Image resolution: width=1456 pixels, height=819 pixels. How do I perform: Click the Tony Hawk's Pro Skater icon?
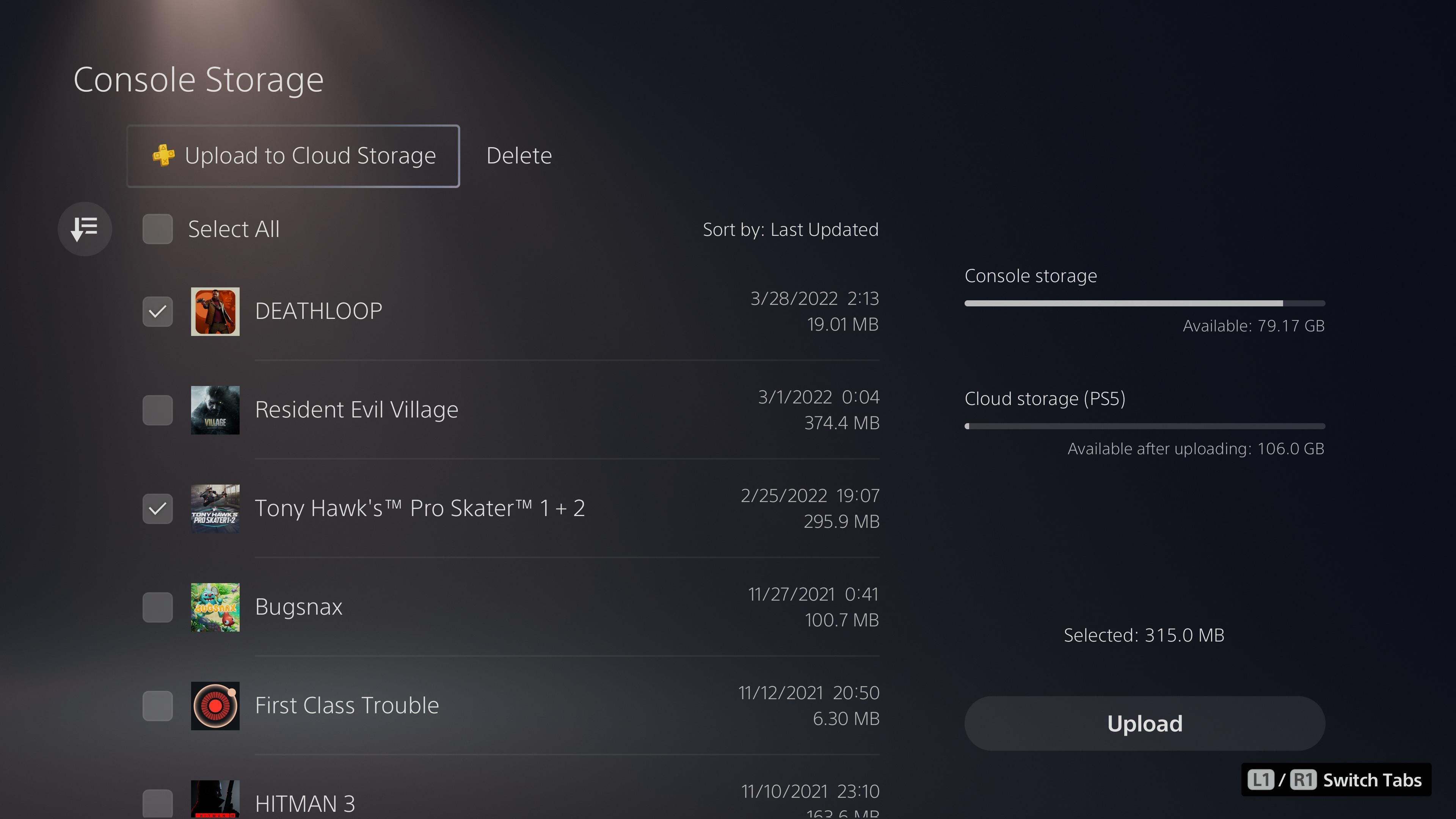click(215, 508)
